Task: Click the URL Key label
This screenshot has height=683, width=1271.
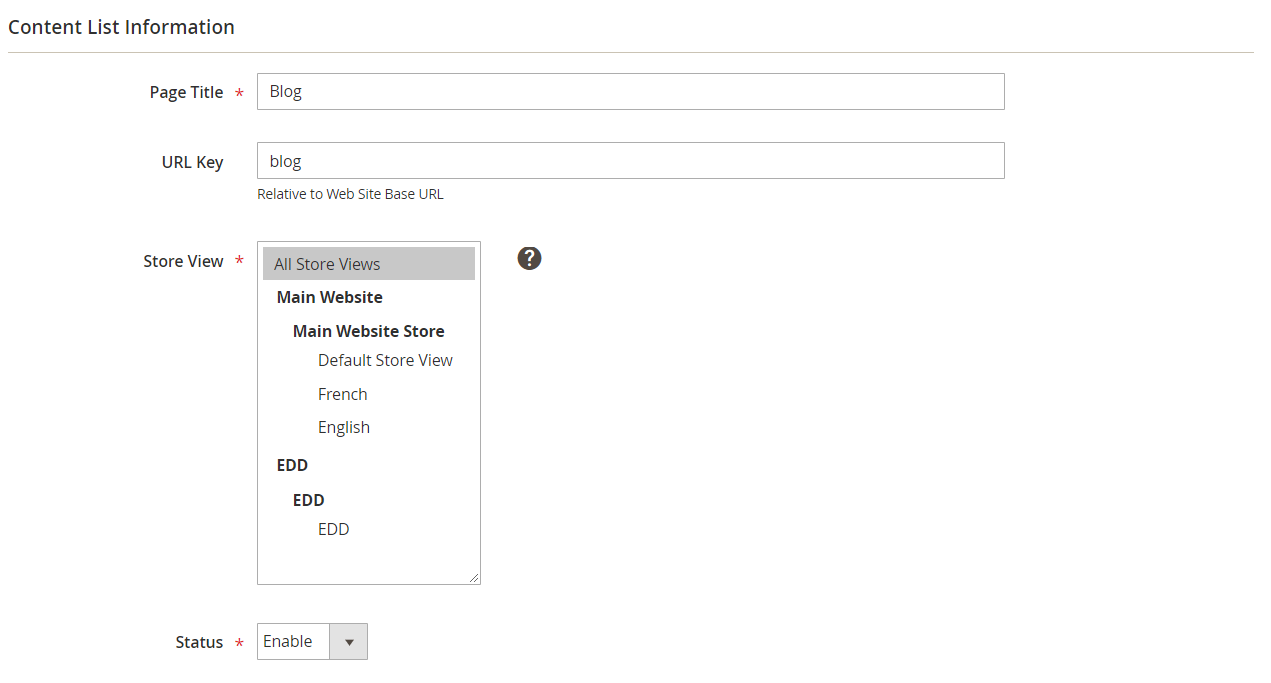Action: (x=192, y=162)
